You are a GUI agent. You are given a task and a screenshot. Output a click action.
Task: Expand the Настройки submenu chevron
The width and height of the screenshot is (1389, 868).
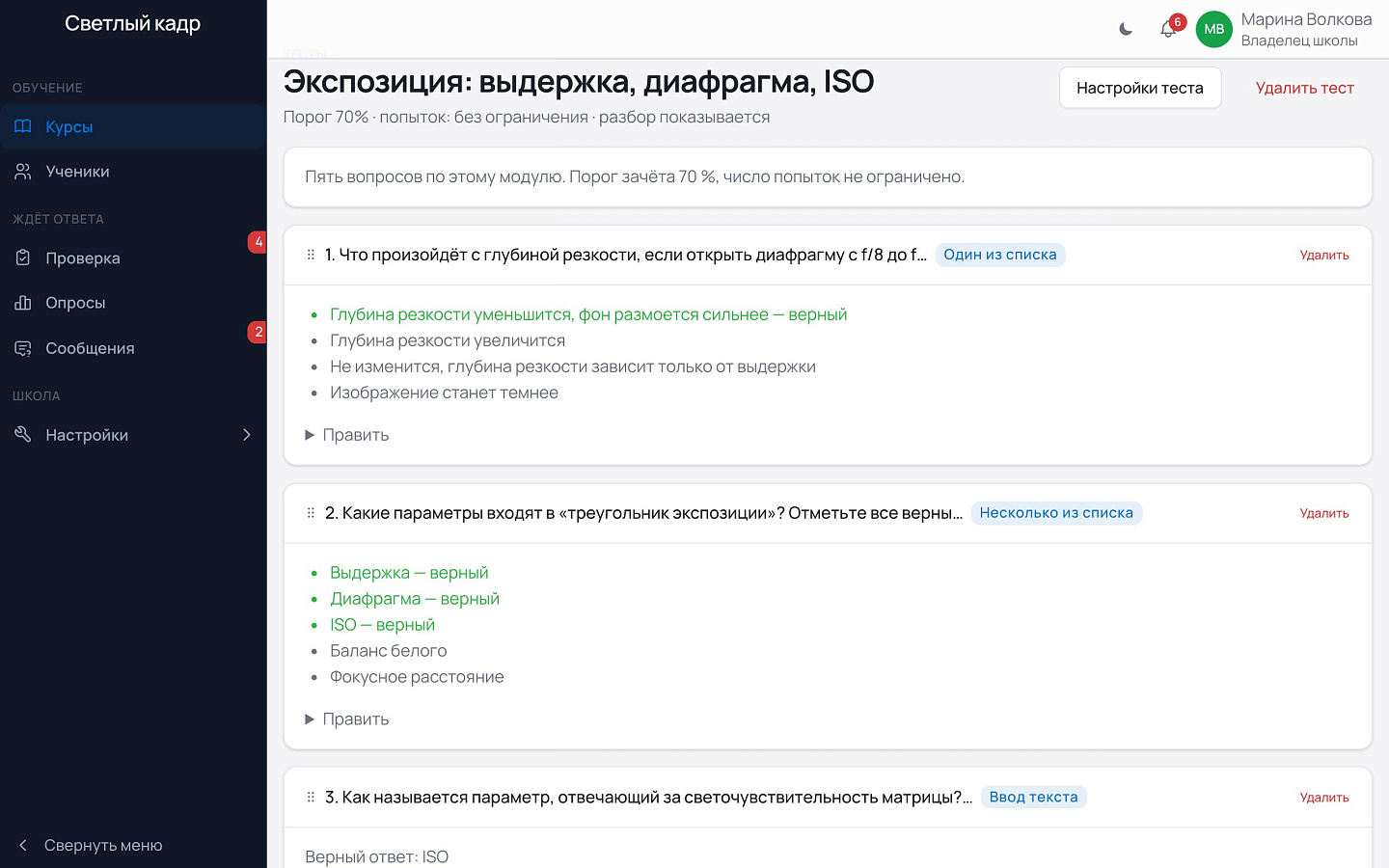click(x=247, y=435)
